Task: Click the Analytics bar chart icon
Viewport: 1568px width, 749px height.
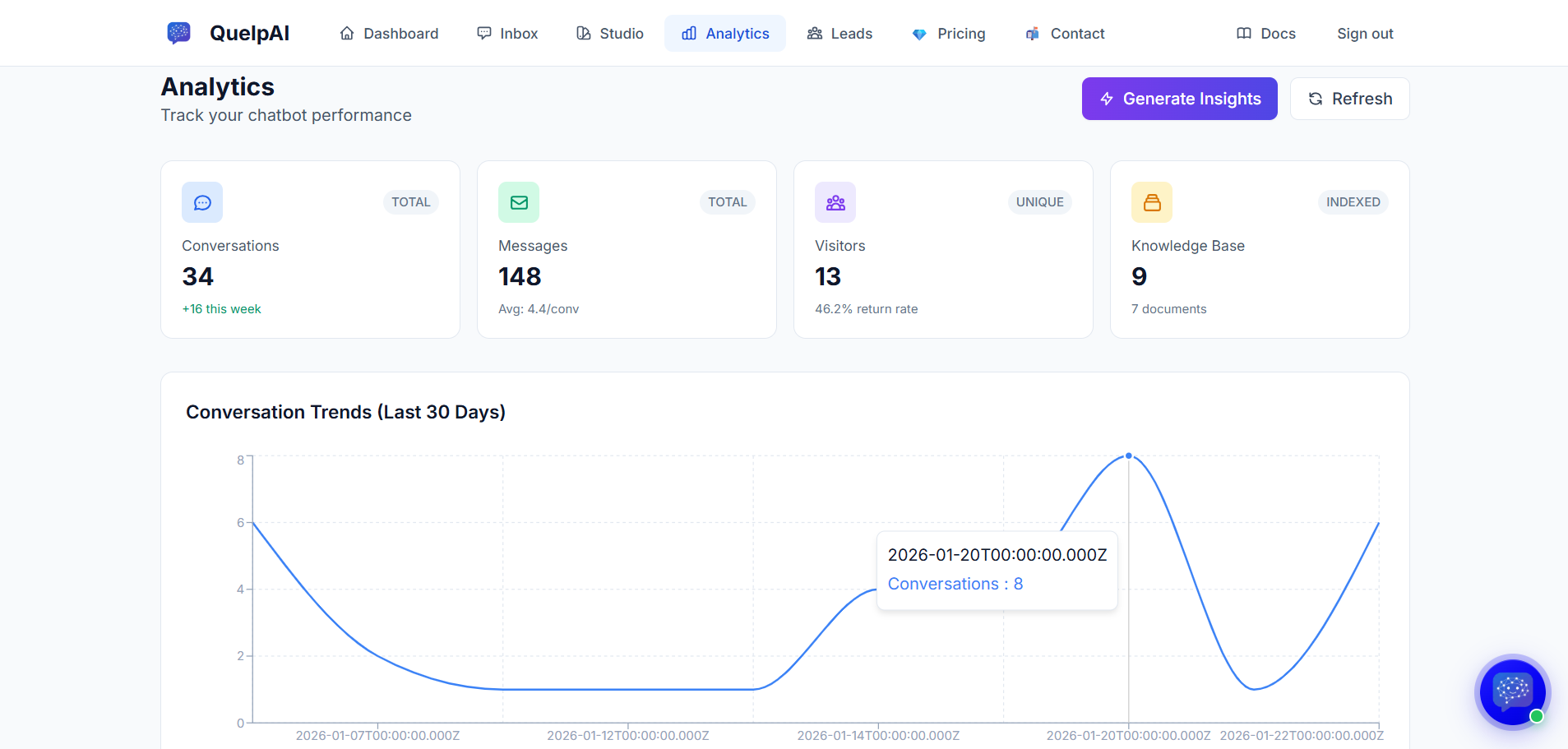Action: point(689,34)
